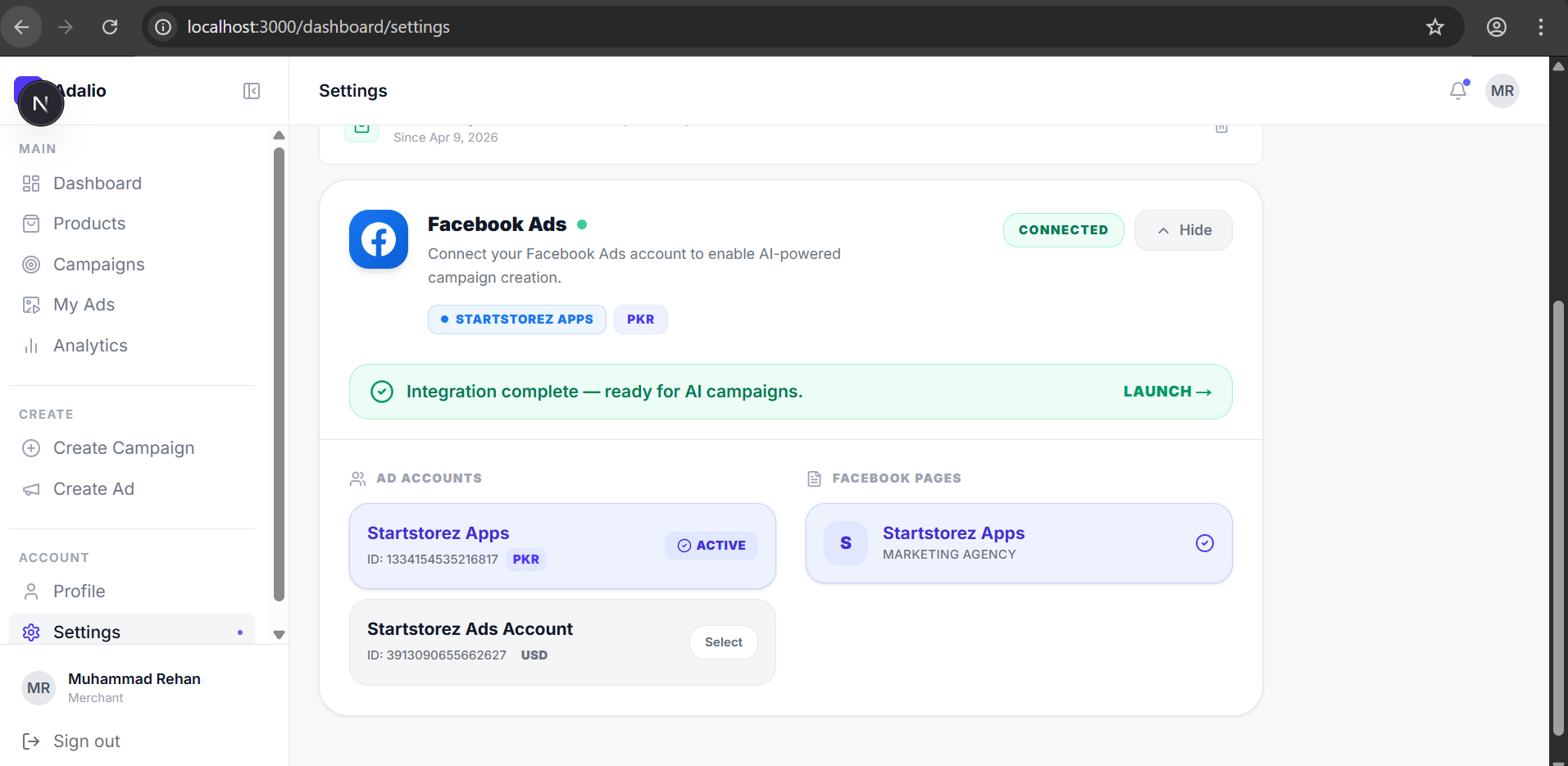Screen dimensions: 1568x766
Task: Collapse Facebook Ads details with Hide
Action: coord(1184,230)
